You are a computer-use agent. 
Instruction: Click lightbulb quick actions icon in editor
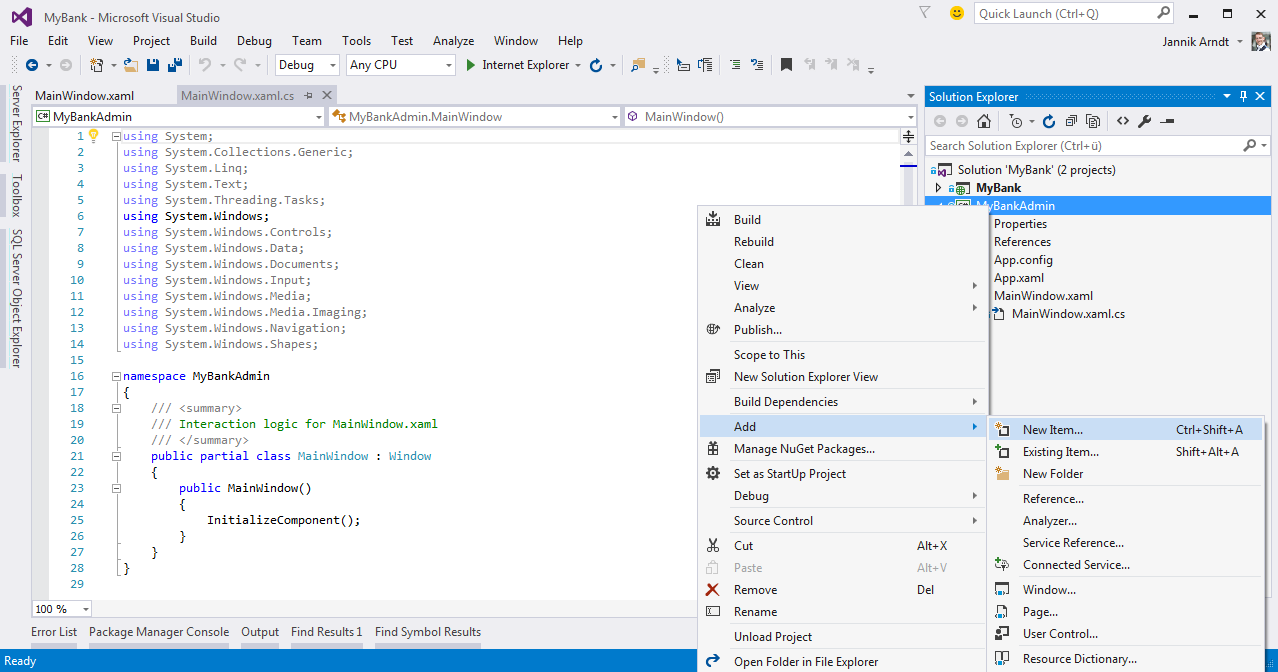pyautogui.click(x=93, y=136)
